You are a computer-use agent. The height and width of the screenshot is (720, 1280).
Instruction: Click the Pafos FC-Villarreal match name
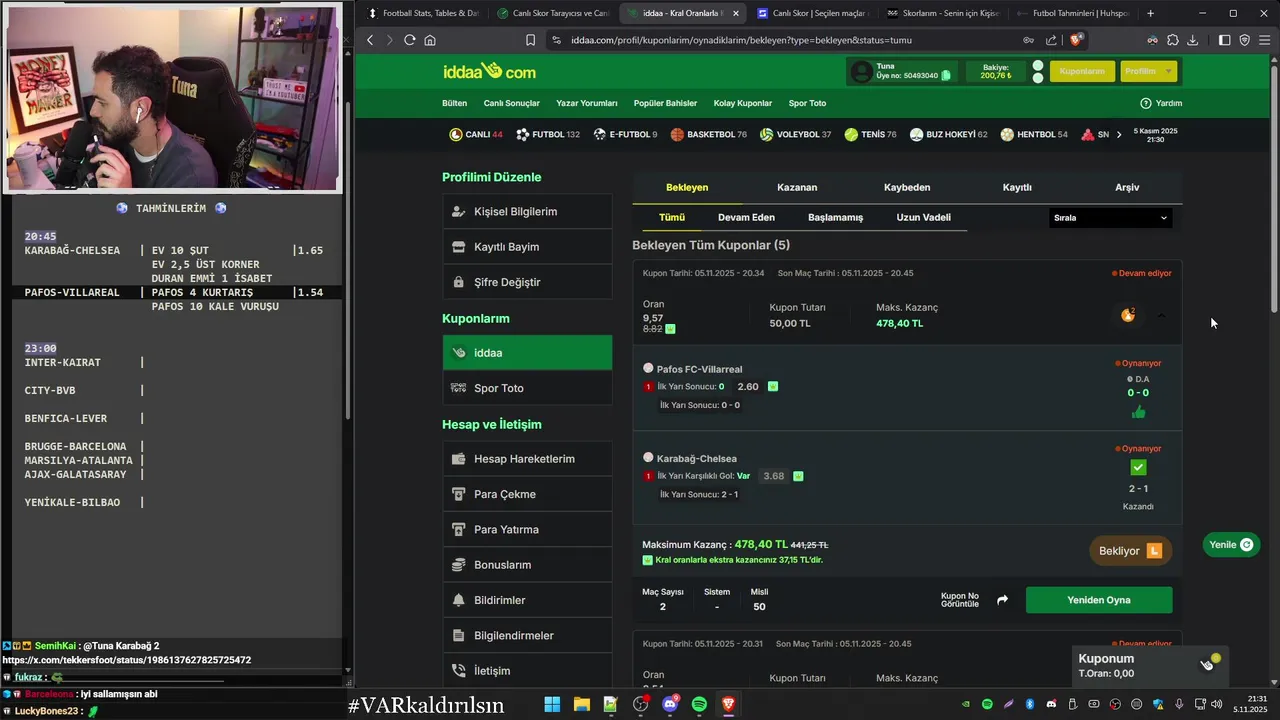pos(699,369)
